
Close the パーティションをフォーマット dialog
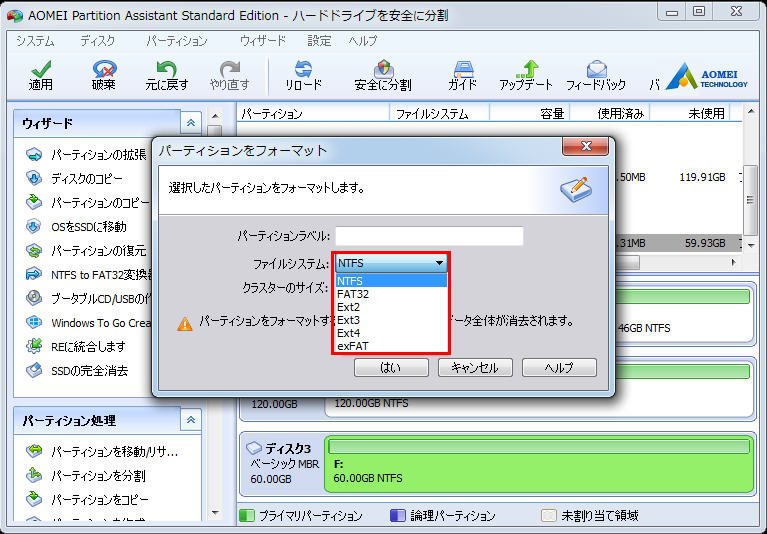[586, 146]
